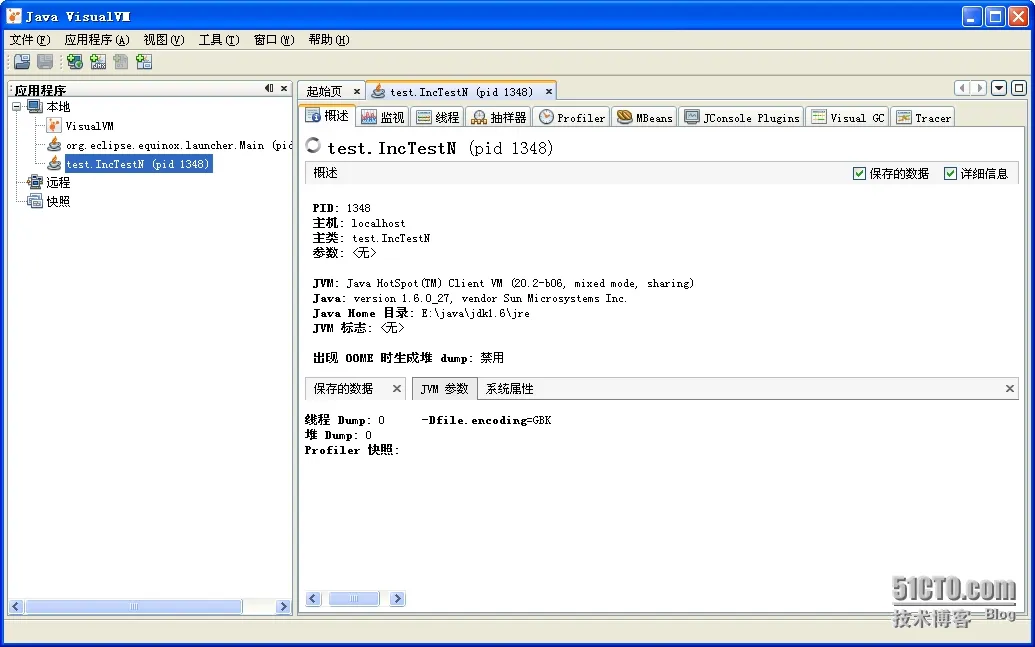Click the applications panel horizontal scrollbar thumb

(133, 606)
